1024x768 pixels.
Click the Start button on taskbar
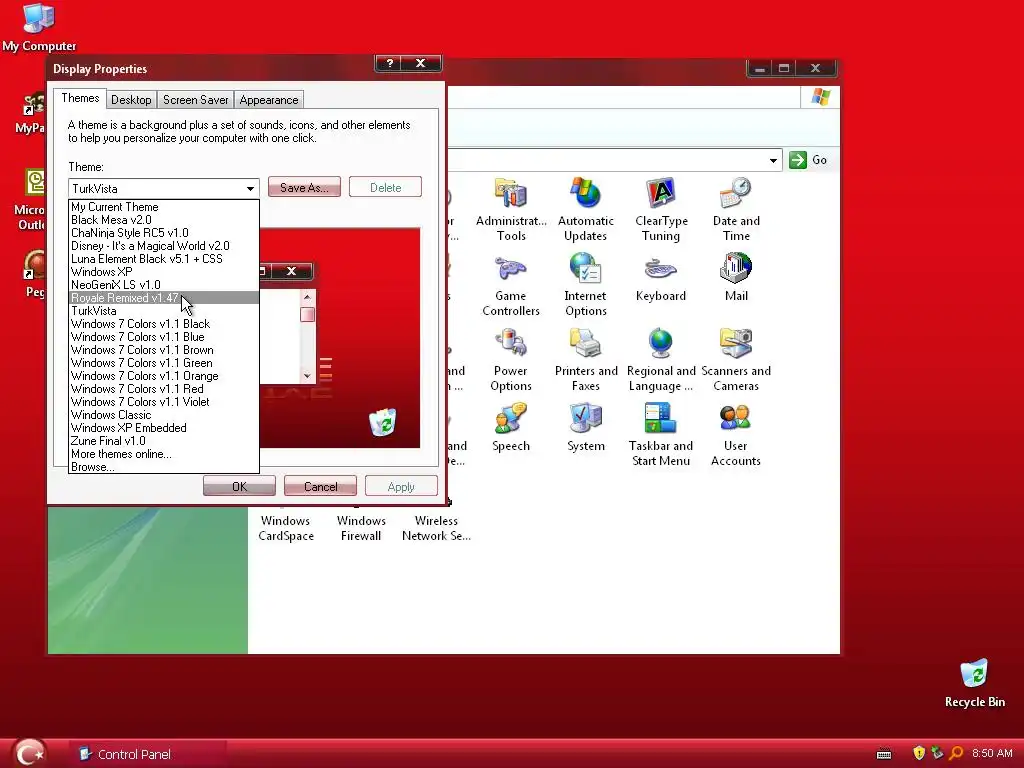point(29,752)
